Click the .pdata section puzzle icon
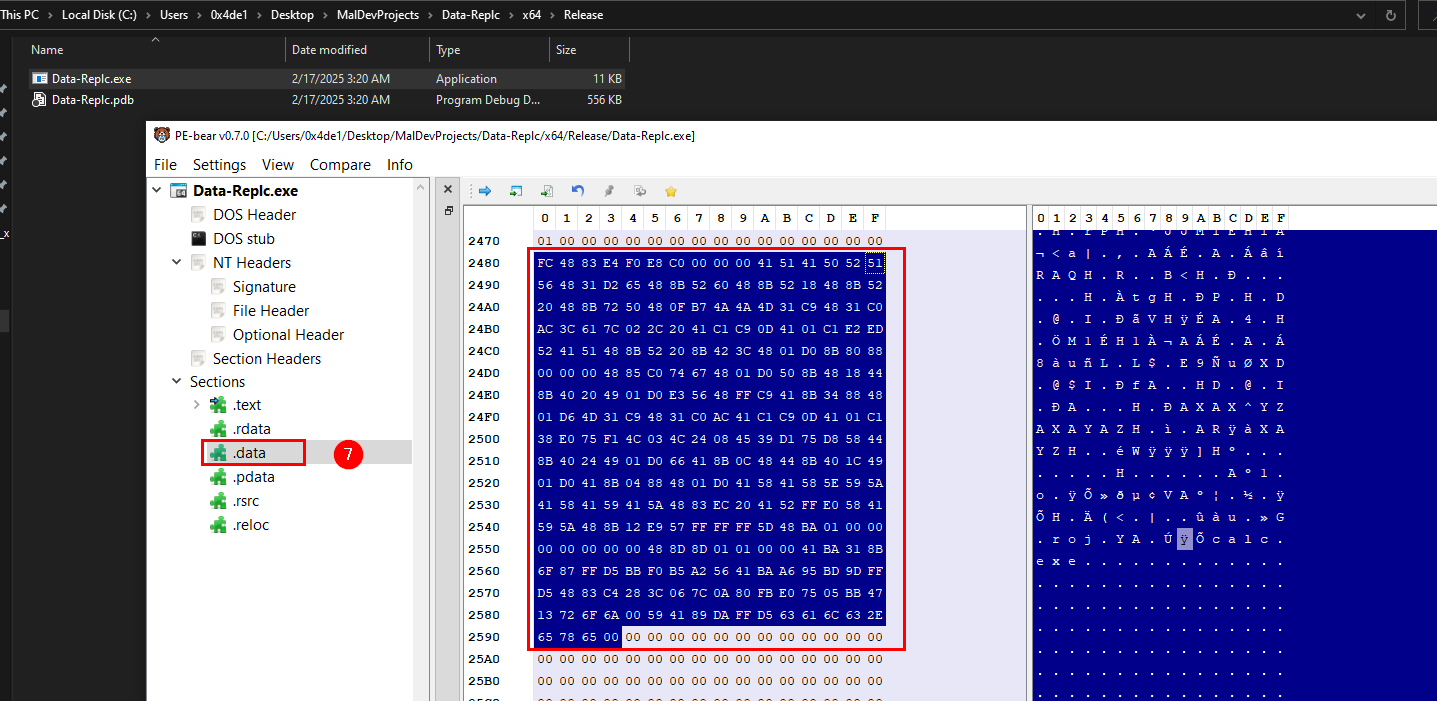Image resolution: width=1437 pixels, height=701 pixels. [218, 477]
